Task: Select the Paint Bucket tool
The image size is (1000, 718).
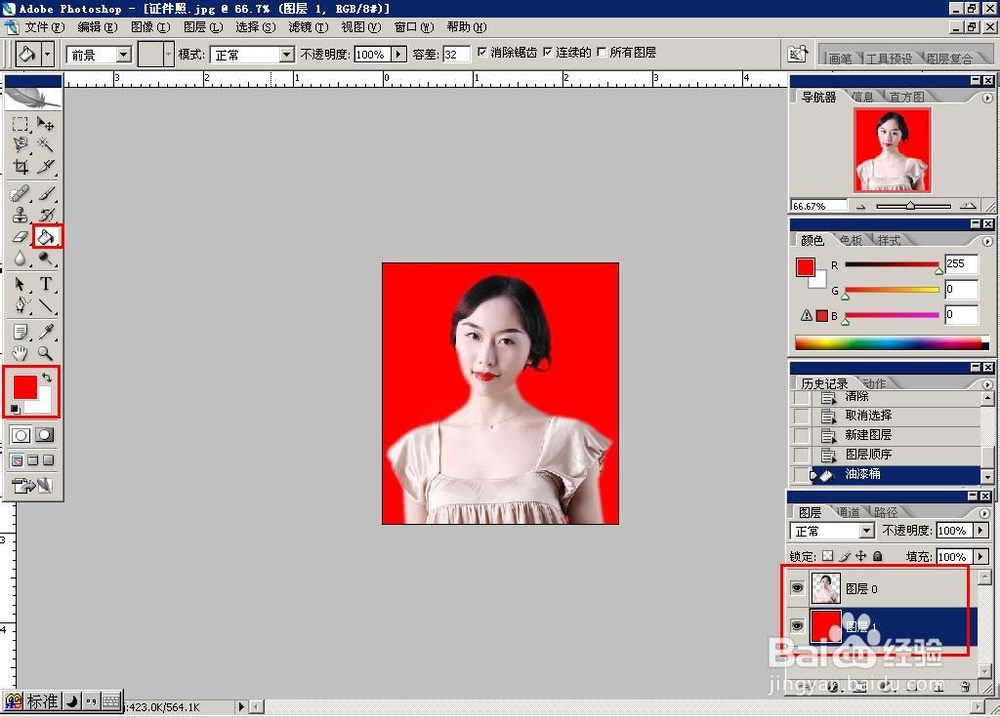Action: coord(45,234)
